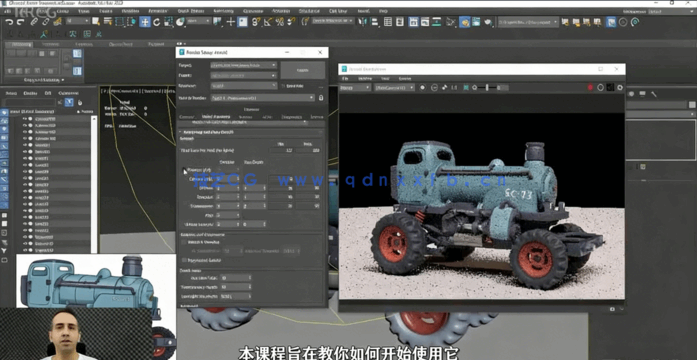Open the Window menu in Arnold RenderView
Image resolution: width=697 pixels, height=360 pixels.
365,78
